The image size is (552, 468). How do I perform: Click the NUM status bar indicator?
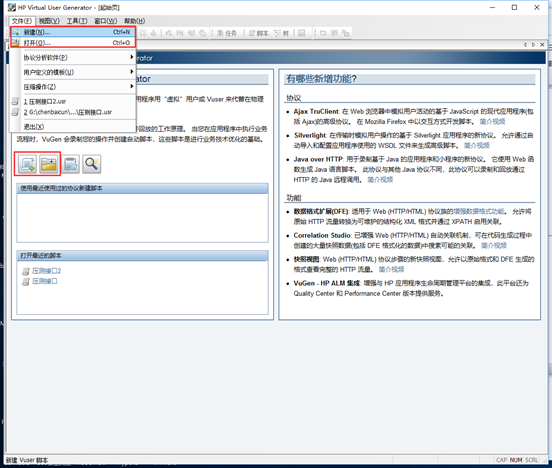click(516, 460)
